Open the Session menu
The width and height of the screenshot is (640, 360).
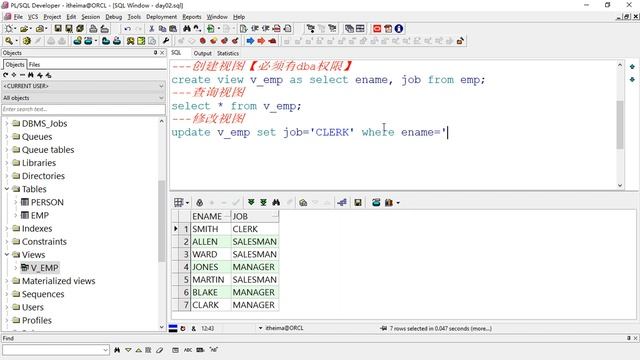pyautogui.click(x=91, y=17)
